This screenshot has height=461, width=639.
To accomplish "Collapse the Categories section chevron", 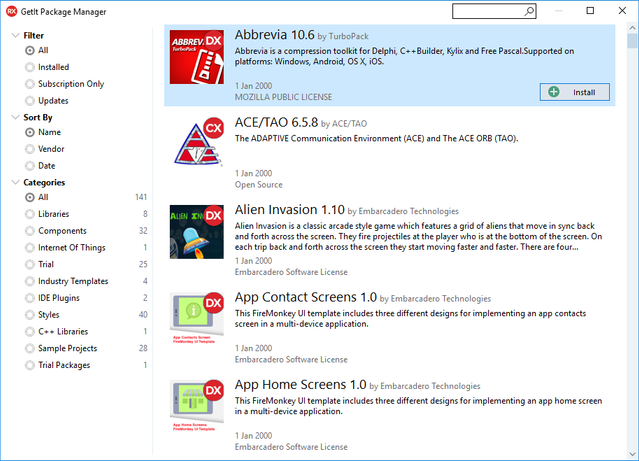I will (15, 182).
